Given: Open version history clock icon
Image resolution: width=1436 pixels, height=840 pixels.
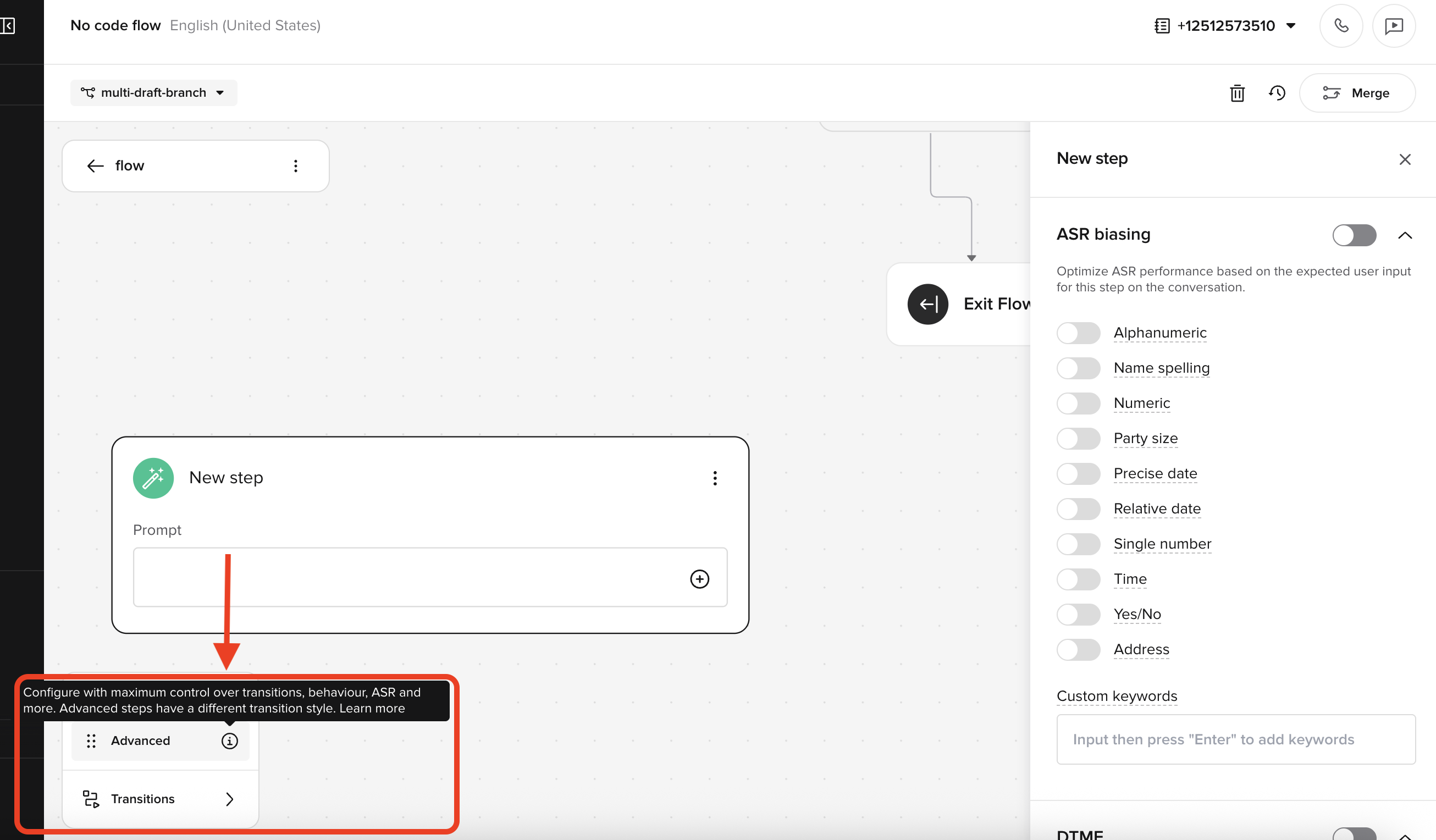Looking at the screenshot, I should point(1277,93).
